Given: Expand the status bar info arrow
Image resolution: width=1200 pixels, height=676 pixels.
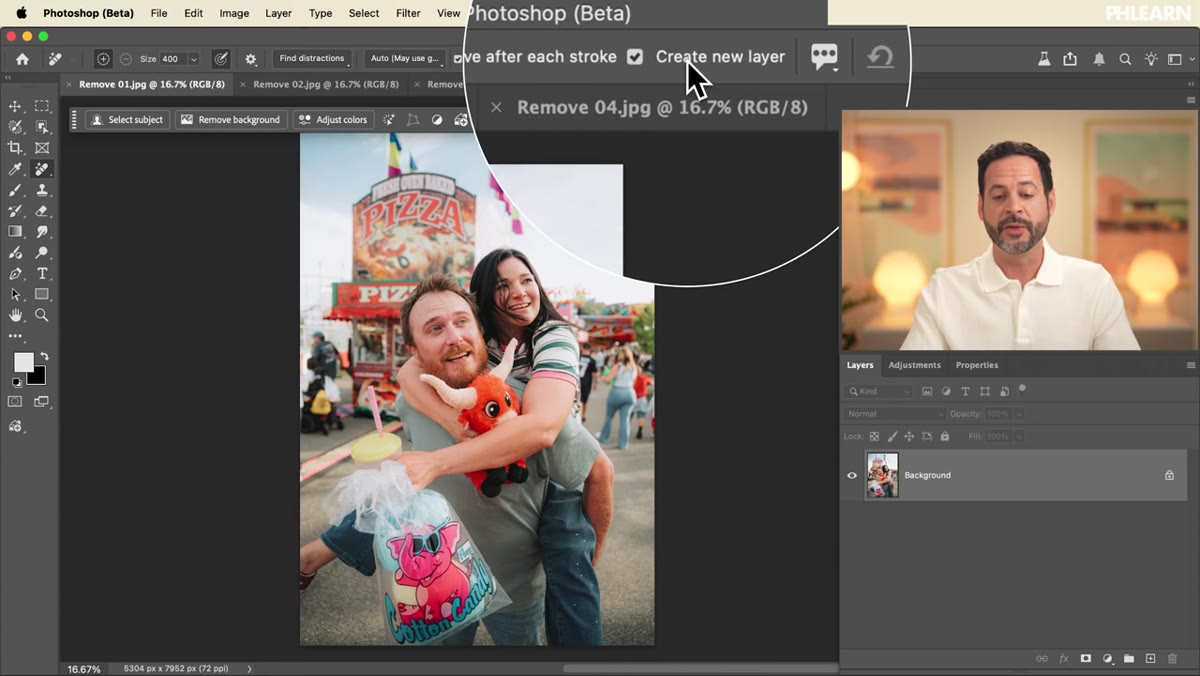Looking at the screenshot, I should click(249, 668).
